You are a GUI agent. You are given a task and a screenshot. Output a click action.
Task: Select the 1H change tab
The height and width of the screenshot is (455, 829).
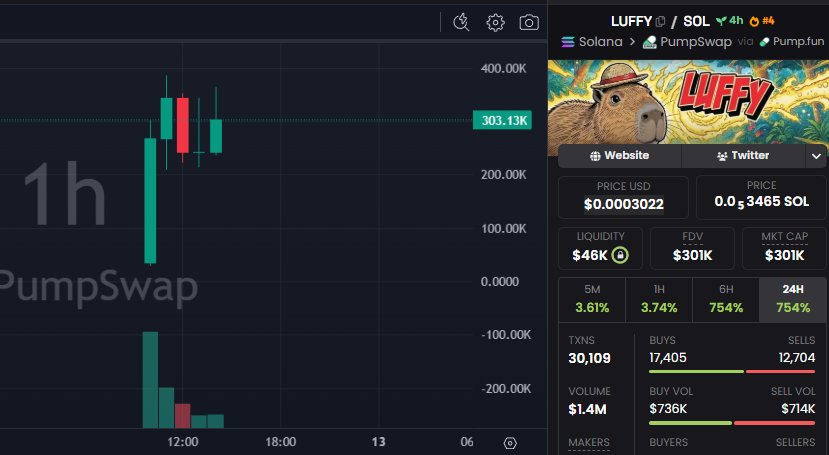point(659,300)
